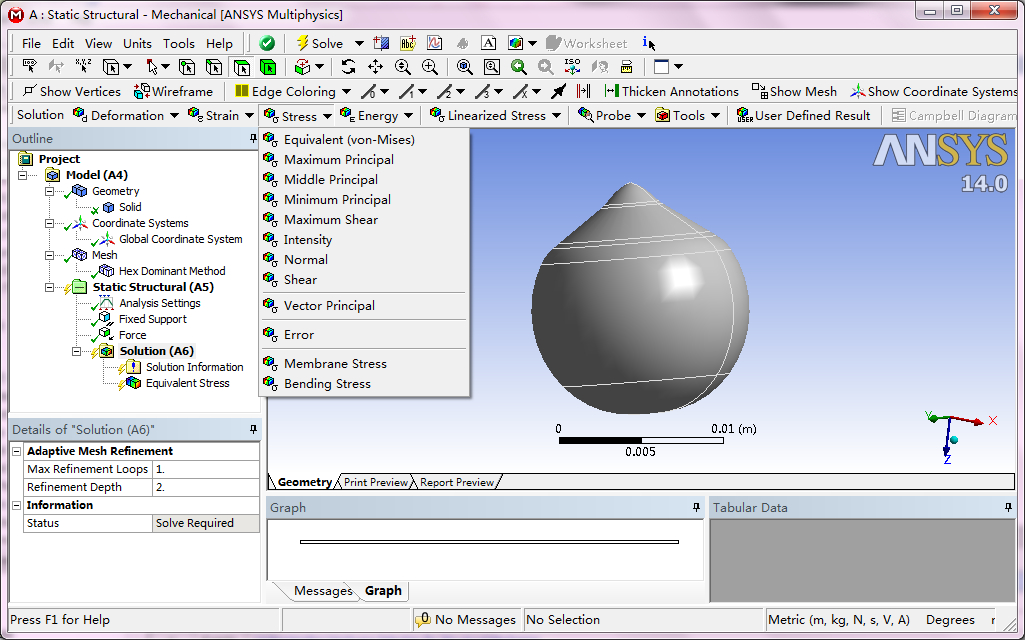Toggle Wireframe display

click(173, 92)
